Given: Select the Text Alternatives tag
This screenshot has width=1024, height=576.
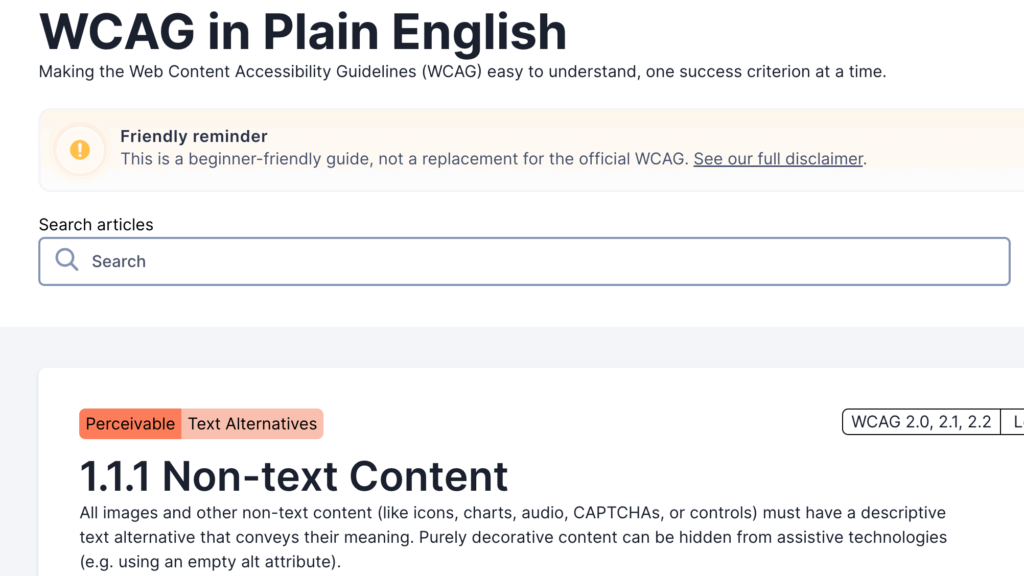Looking at the screenshot, I should pos(252,424).
